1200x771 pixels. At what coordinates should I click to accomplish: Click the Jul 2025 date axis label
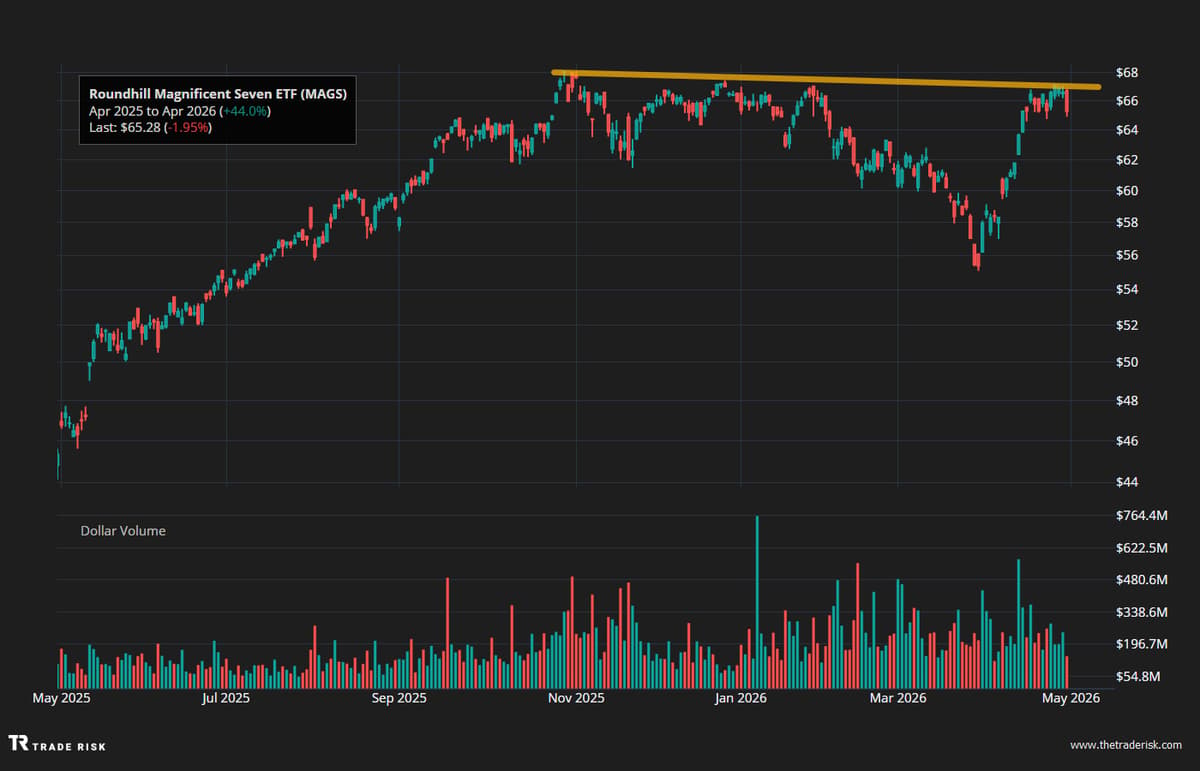tap(226, 698)
